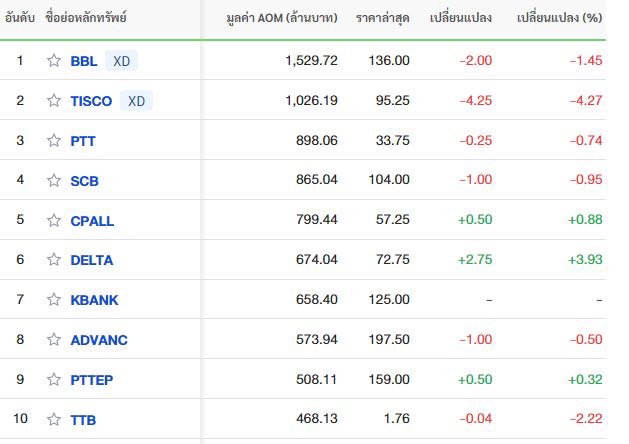Click the XD badge next to TISCO
Screen dimensions: 629x444
[136, 101]
